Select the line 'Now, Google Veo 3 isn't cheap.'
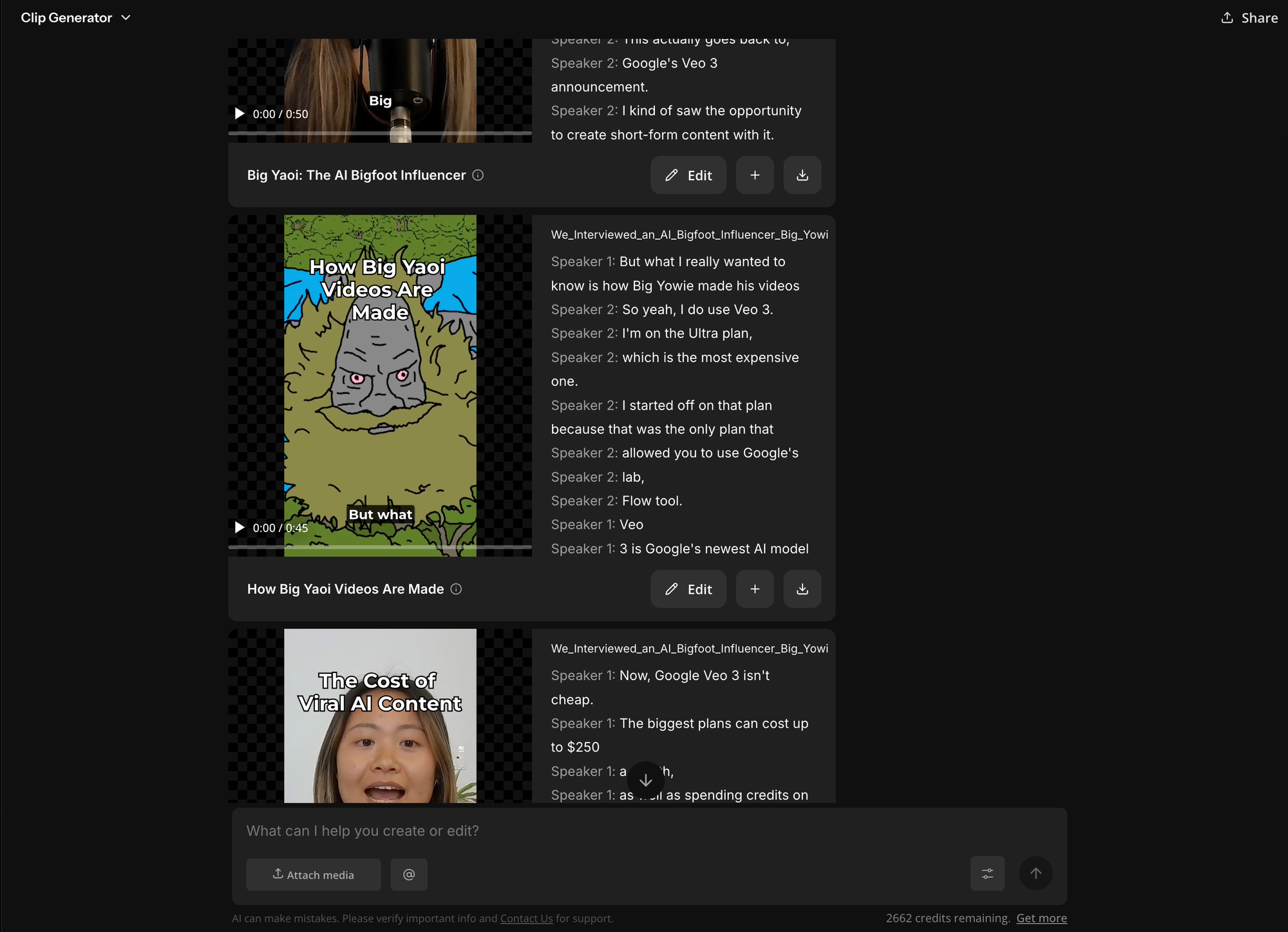Viewport: 1288px width, 932px height. (660, 687)
